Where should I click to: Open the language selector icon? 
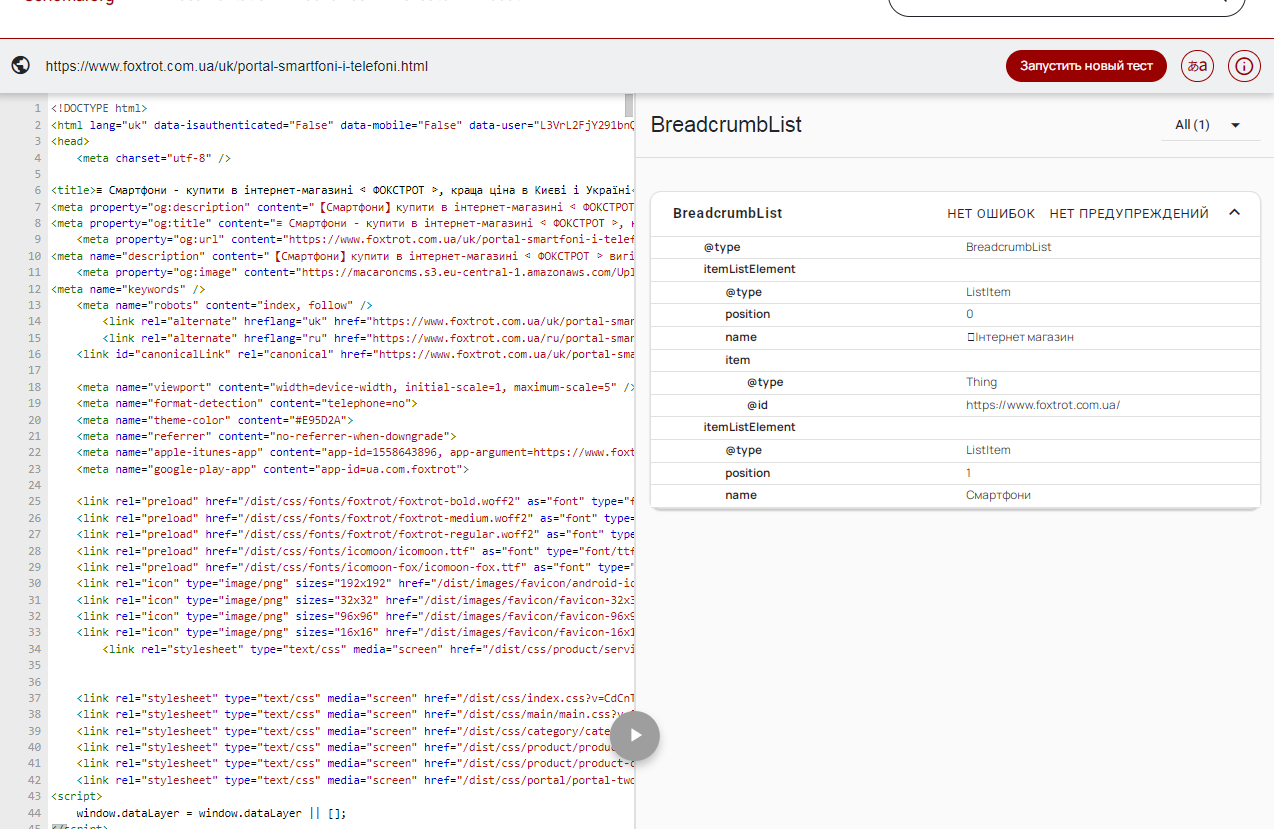coord(1197,66)
